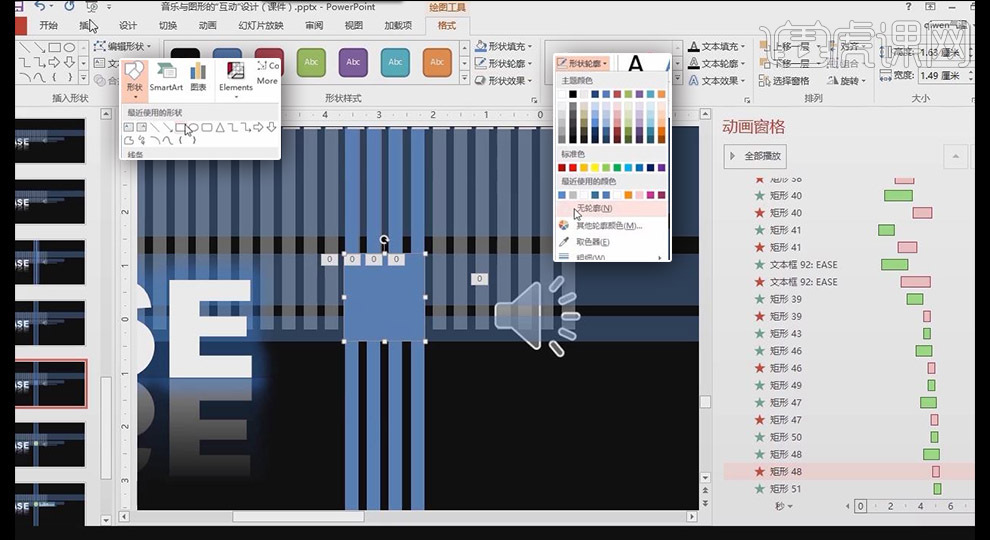Click the 图表 chart icon
The image size is (990, 540).
[x=198, y=78]
